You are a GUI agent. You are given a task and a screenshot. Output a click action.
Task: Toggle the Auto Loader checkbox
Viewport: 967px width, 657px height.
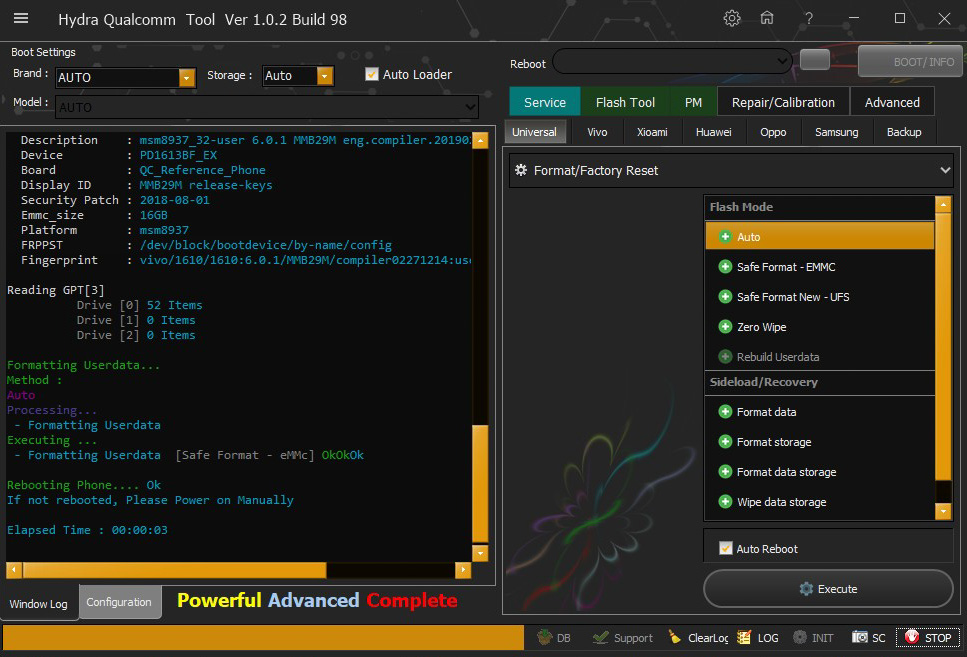[x=372, y=75]
